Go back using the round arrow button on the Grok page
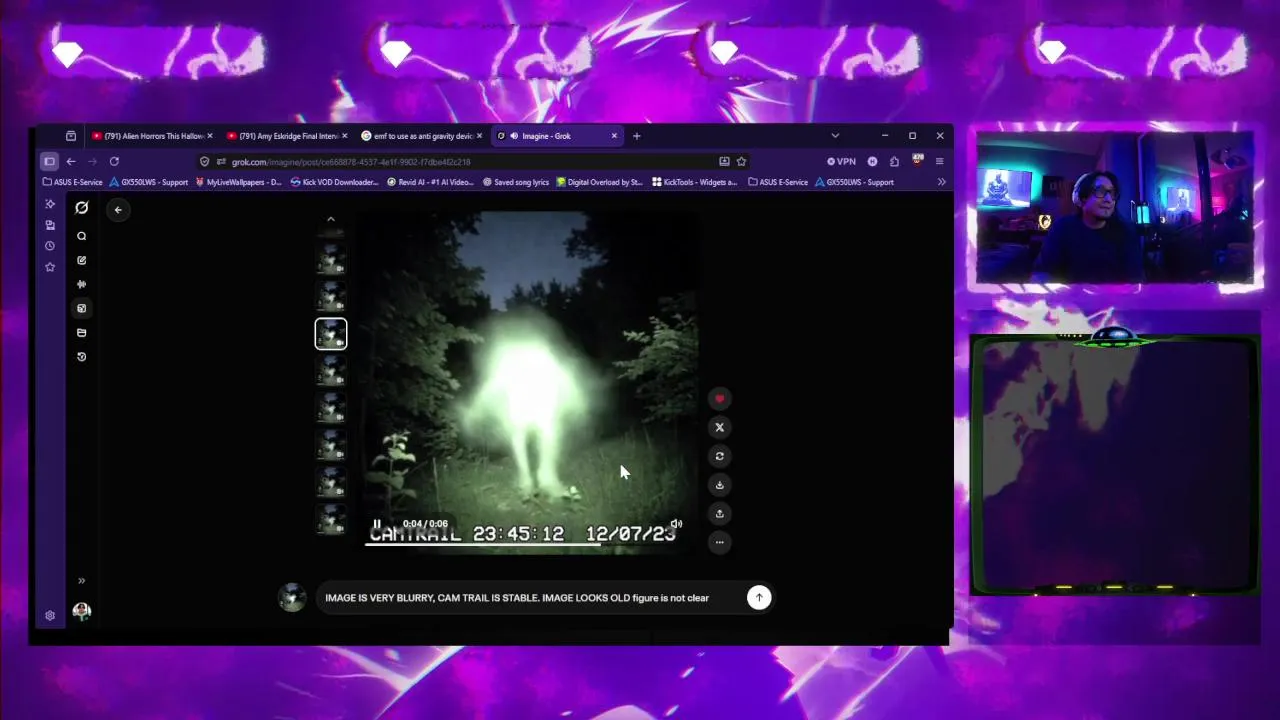1280x720 pixels. pyautogui.click(x=118, y=209)
